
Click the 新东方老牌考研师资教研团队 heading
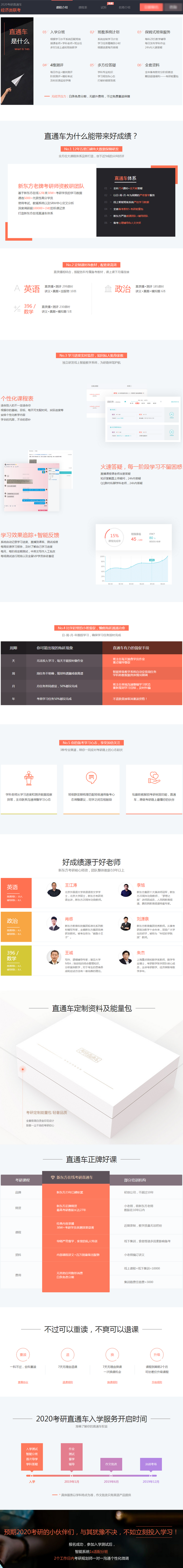pos(51,186)
